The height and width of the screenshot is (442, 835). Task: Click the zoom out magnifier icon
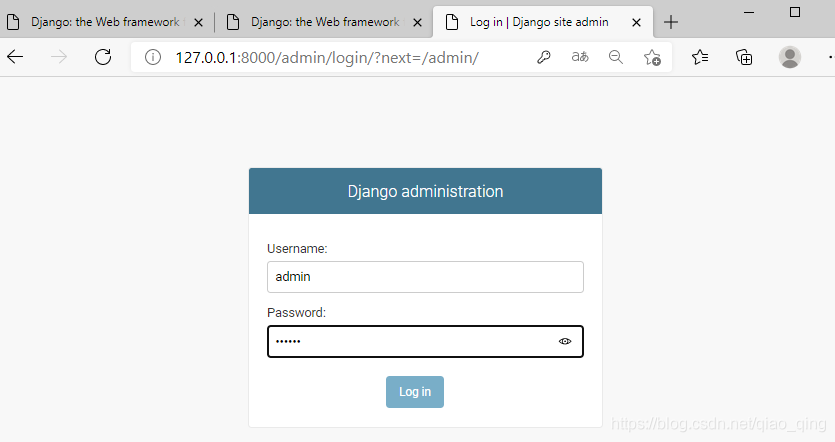click(x=616, y=57)
